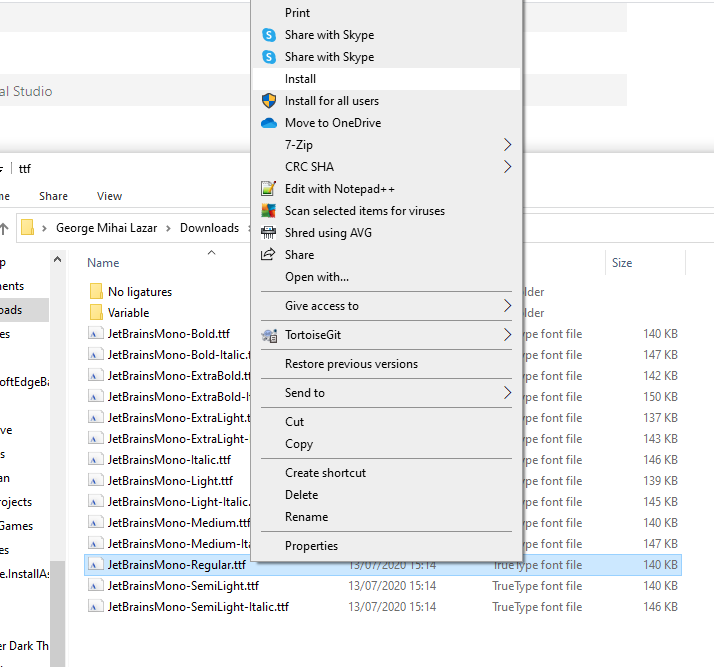Choose Copy from the context menu
This screenshot has height=667, width=714.
[386, 444]
